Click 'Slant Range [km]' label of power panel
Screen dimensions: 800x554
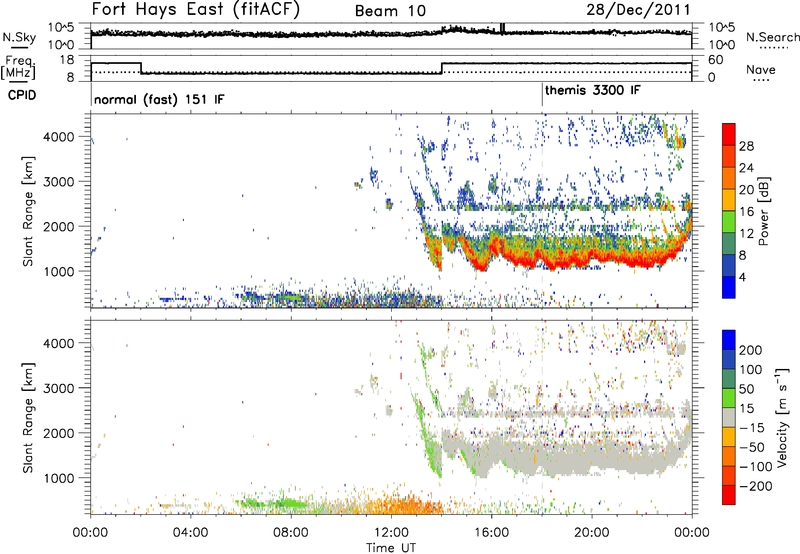click(x=28, y=211)
